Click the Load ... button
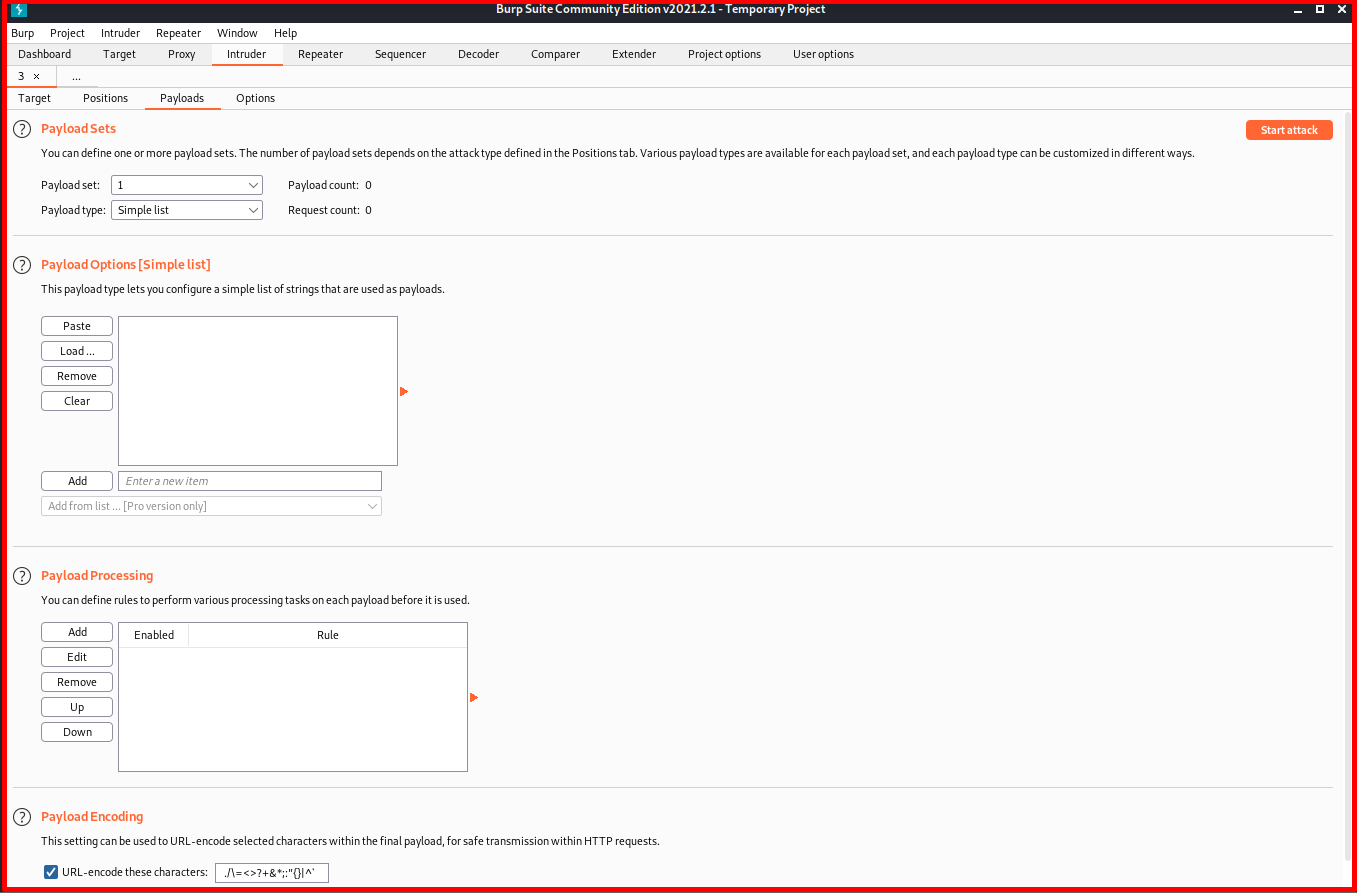 77,351
